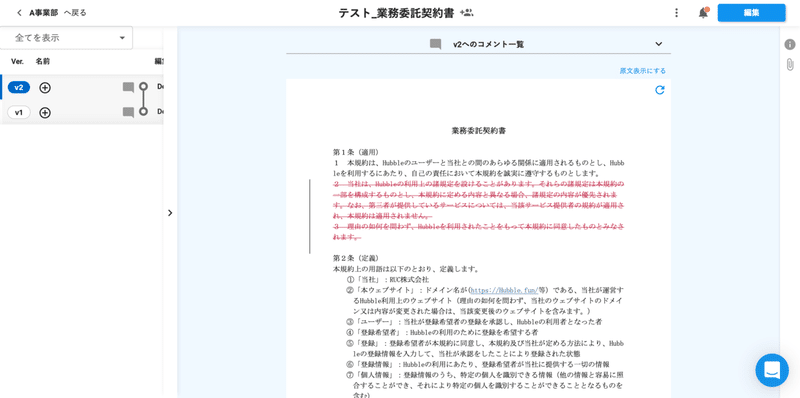Click the back chevron arrow
The width and height of the screenshot is (800, 398).
(19, 13)
